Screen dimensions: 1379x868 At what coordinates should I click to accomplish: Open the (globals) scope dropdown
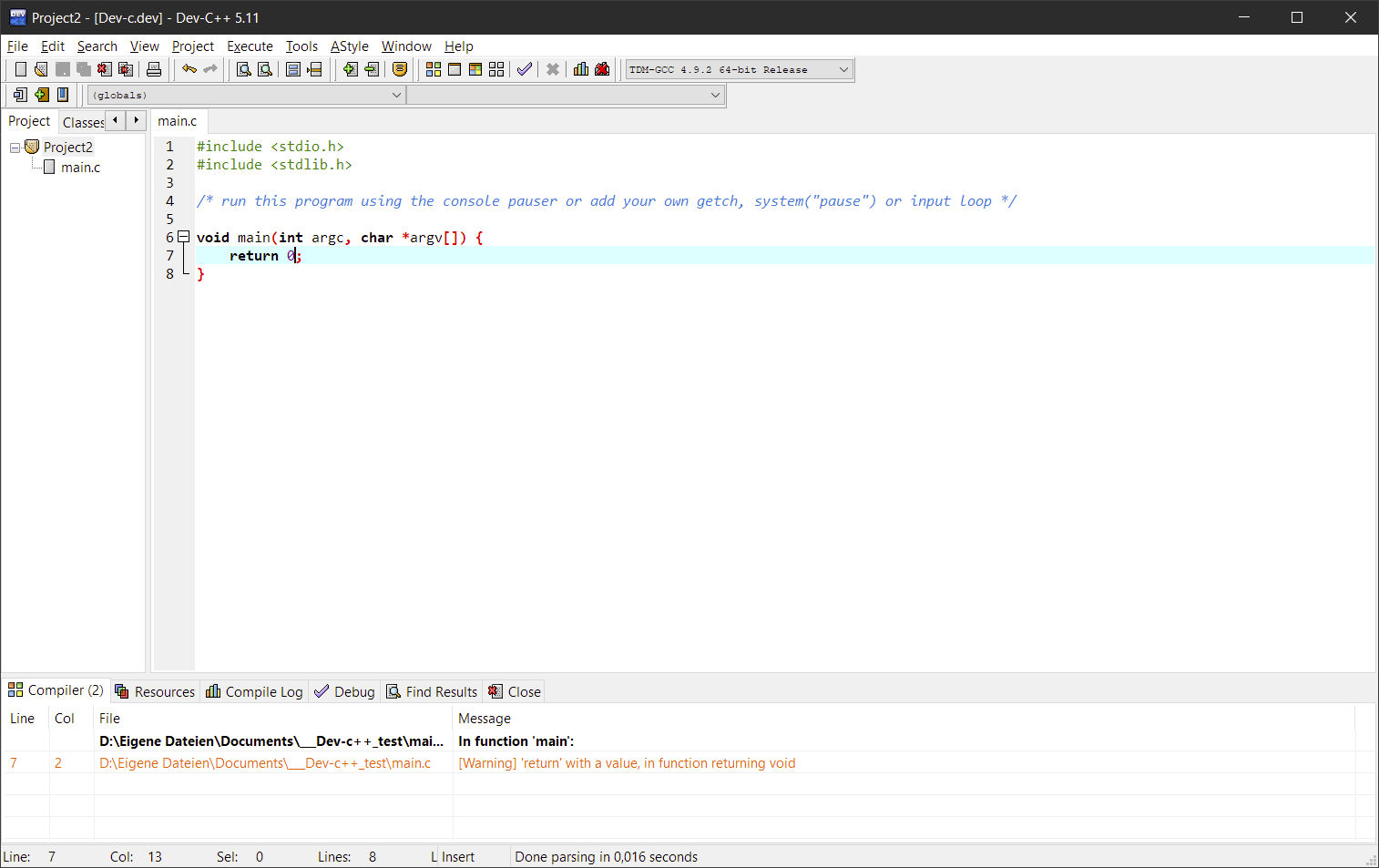coord(246,95)
